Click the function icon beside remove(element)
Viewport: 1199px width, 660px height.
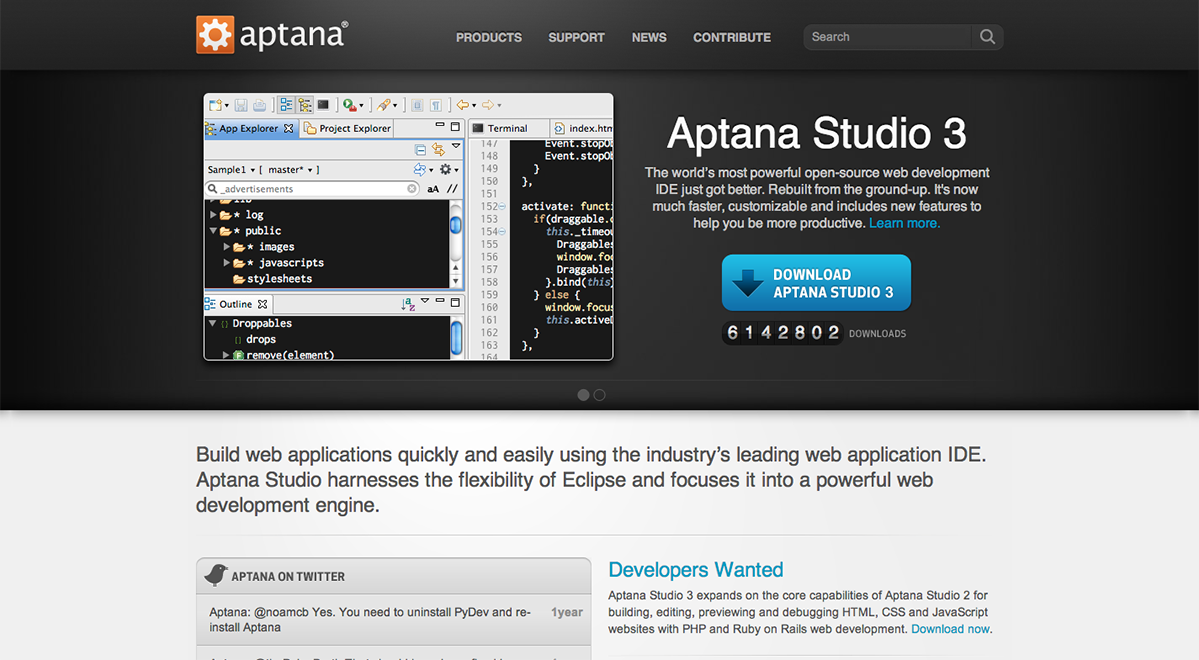238,355
